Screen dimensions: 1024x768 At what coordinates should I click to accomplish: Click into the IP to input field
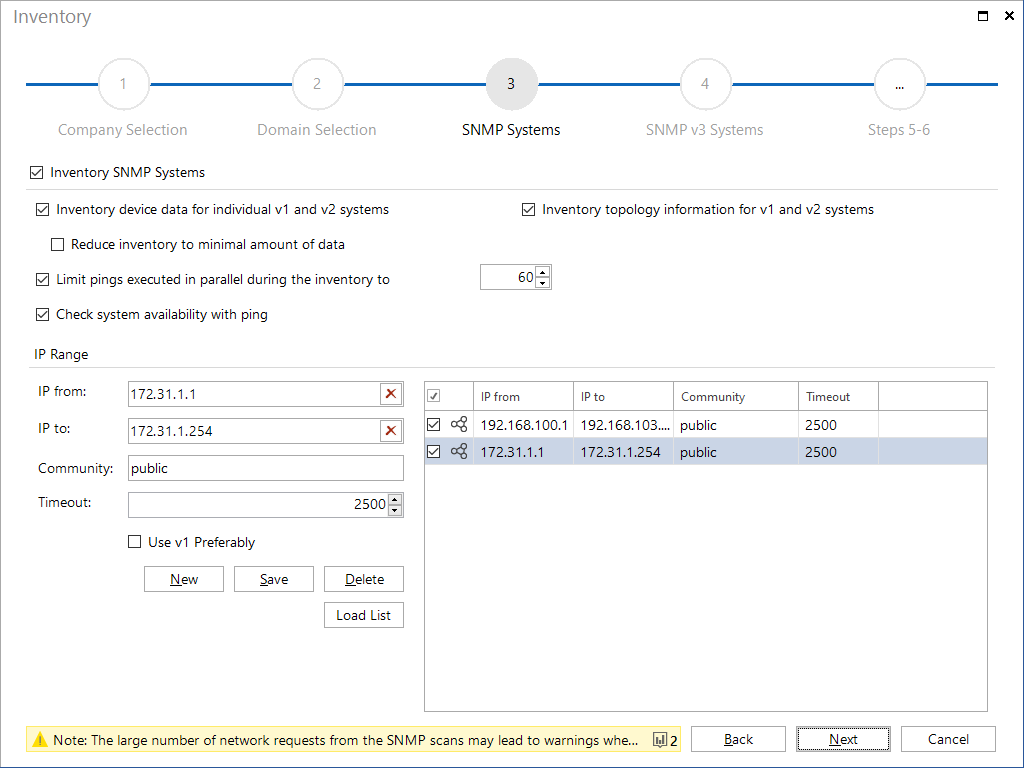click(x=254, y=431)
